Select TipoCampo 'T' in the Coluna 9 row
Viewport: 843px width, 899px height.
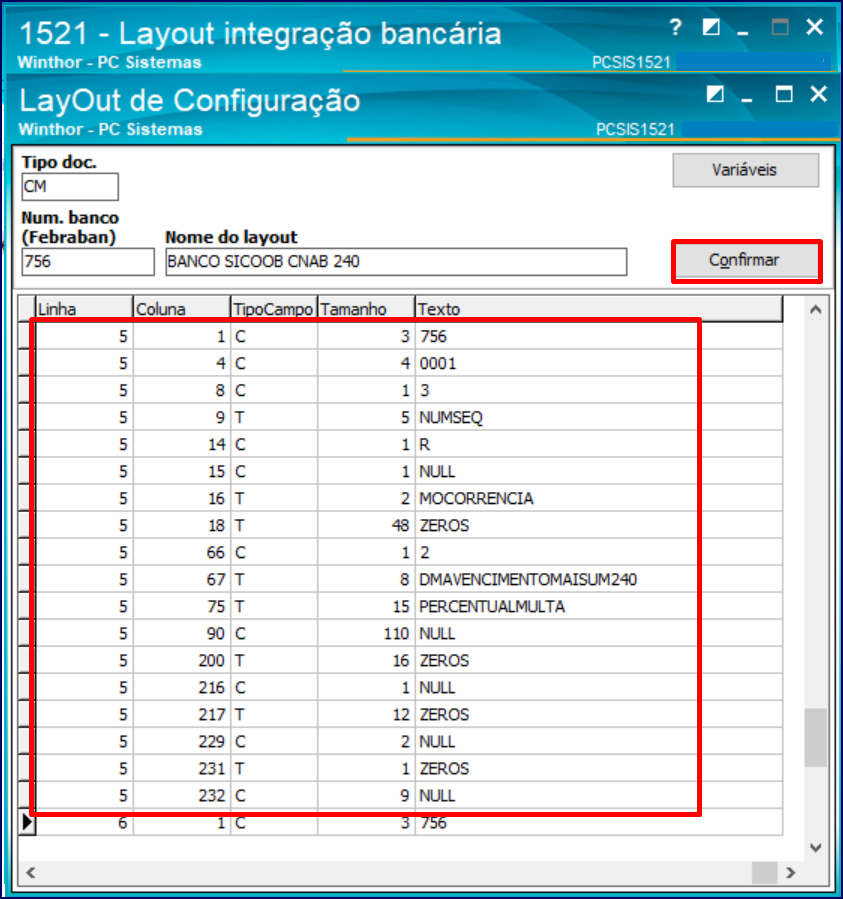(x=274, y=417)
